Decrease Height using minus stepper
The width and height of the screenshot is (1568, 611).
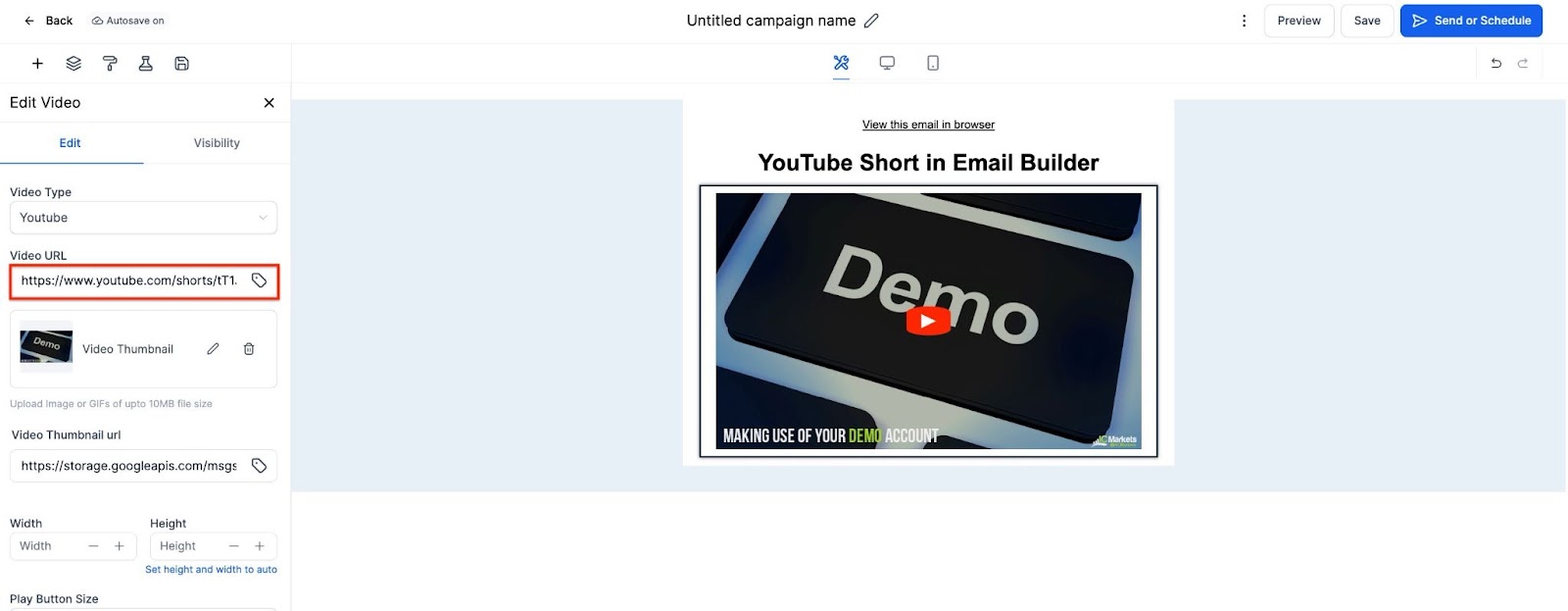point(233,546)
